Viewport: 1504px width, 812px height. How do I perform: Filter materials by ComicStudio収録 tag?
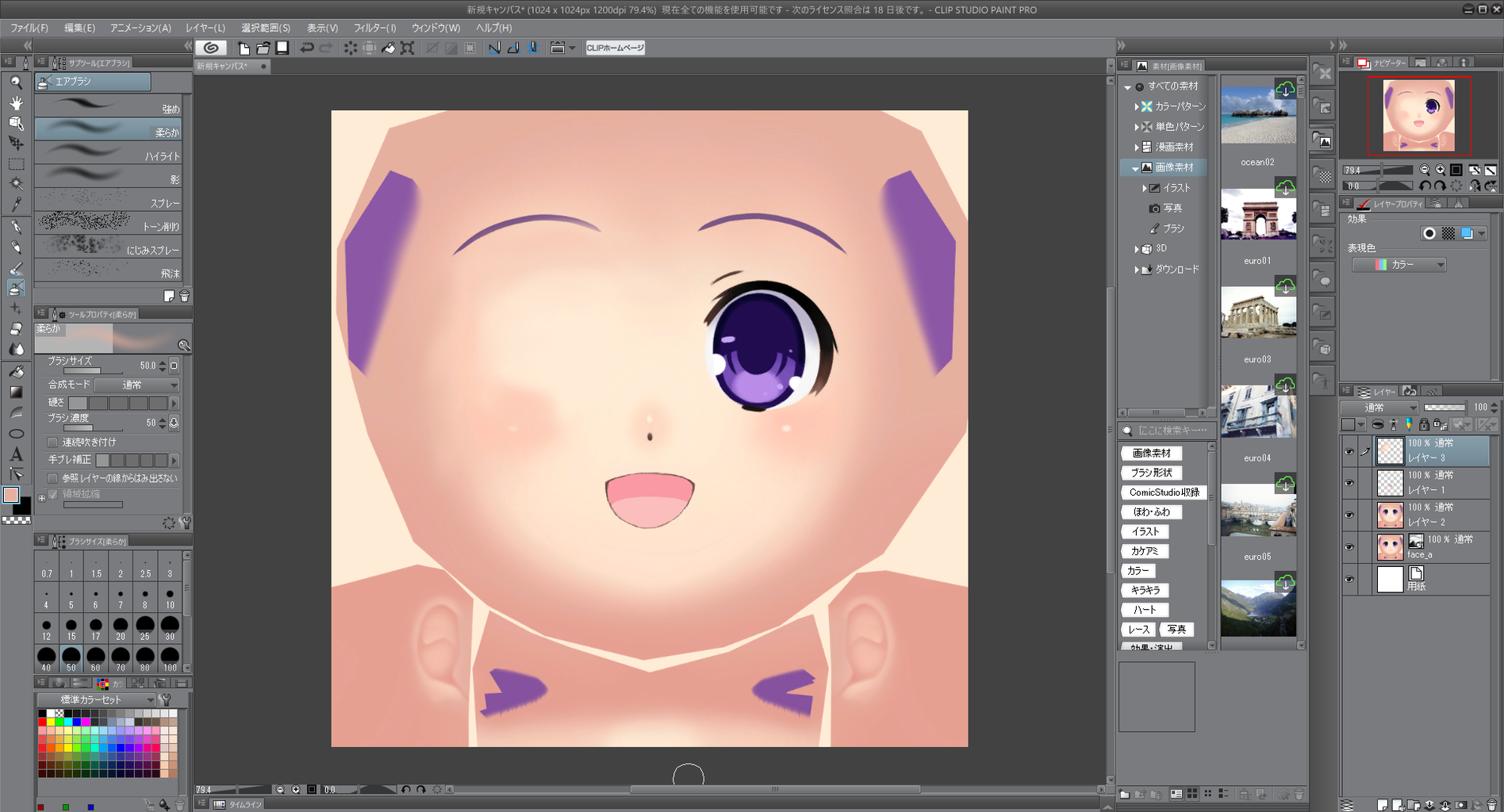(1164, 492)
